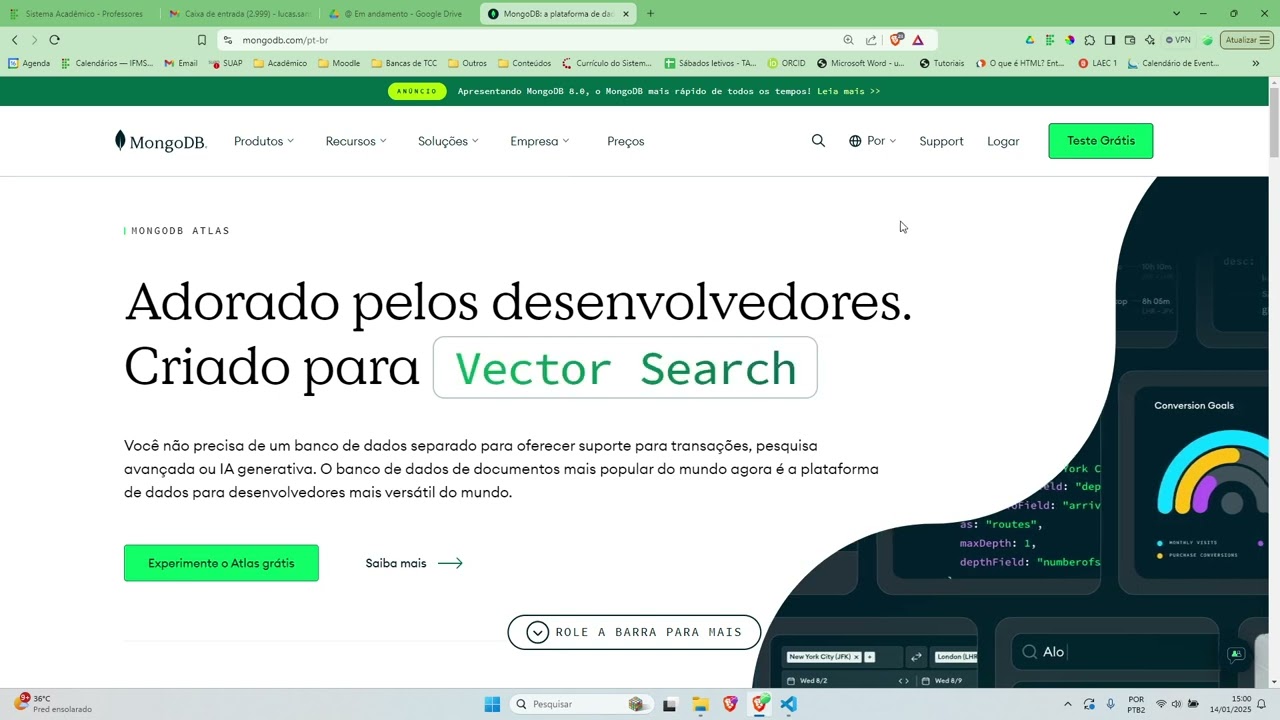This screenshot has height=720, width=1280.
Task: Open site settings icon in address bar
Action: tap(227, 40)
